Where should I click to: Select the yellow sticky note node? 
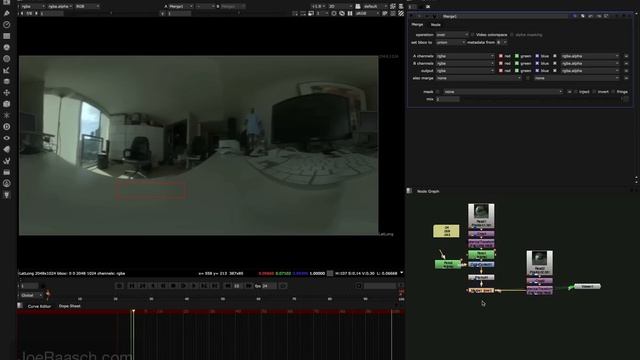[x=446, y=231]
